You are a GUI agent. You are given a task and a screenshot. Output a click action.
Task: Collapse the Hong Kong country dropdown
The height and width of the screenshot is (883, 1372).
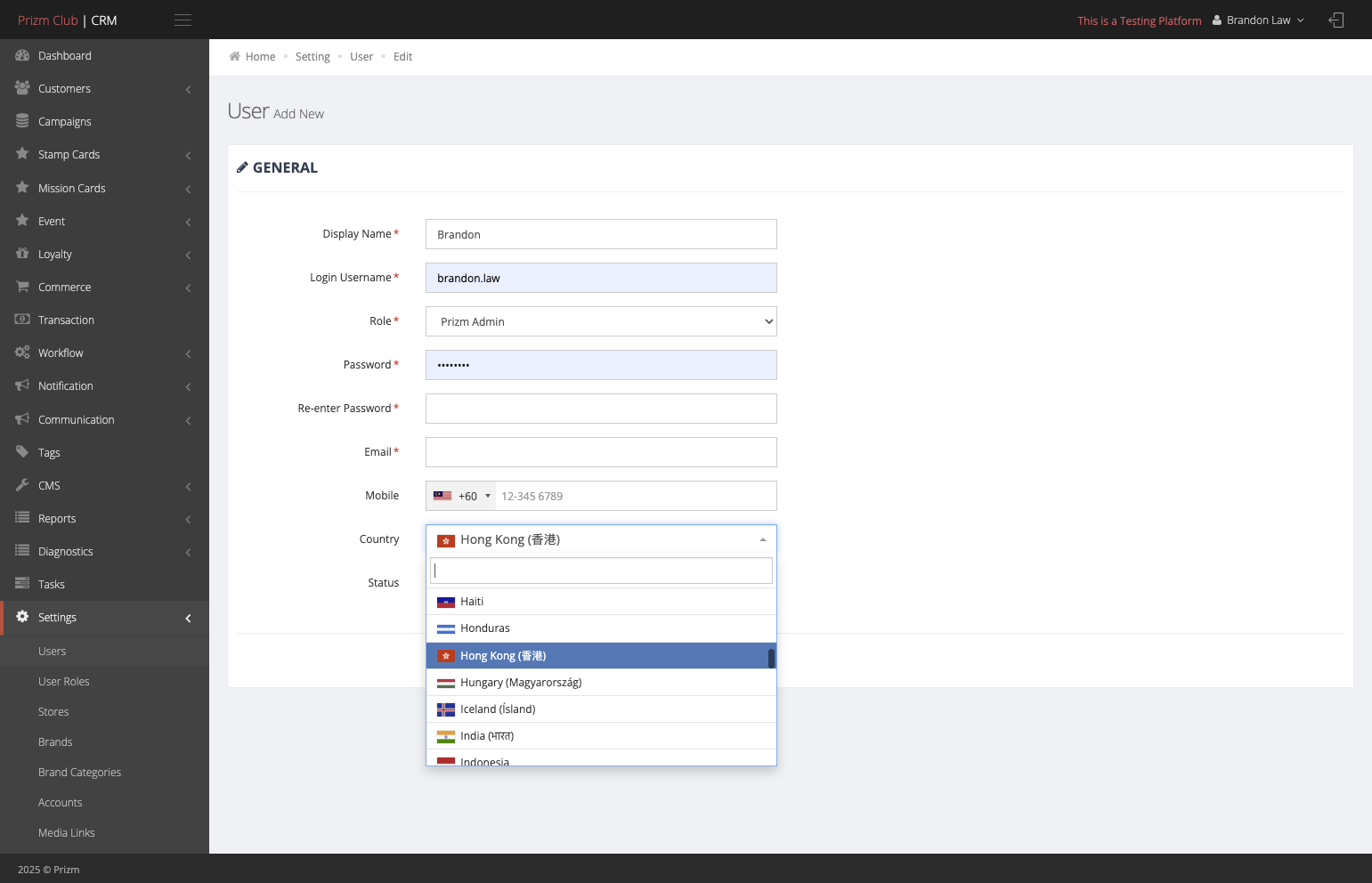pos(601,539)
